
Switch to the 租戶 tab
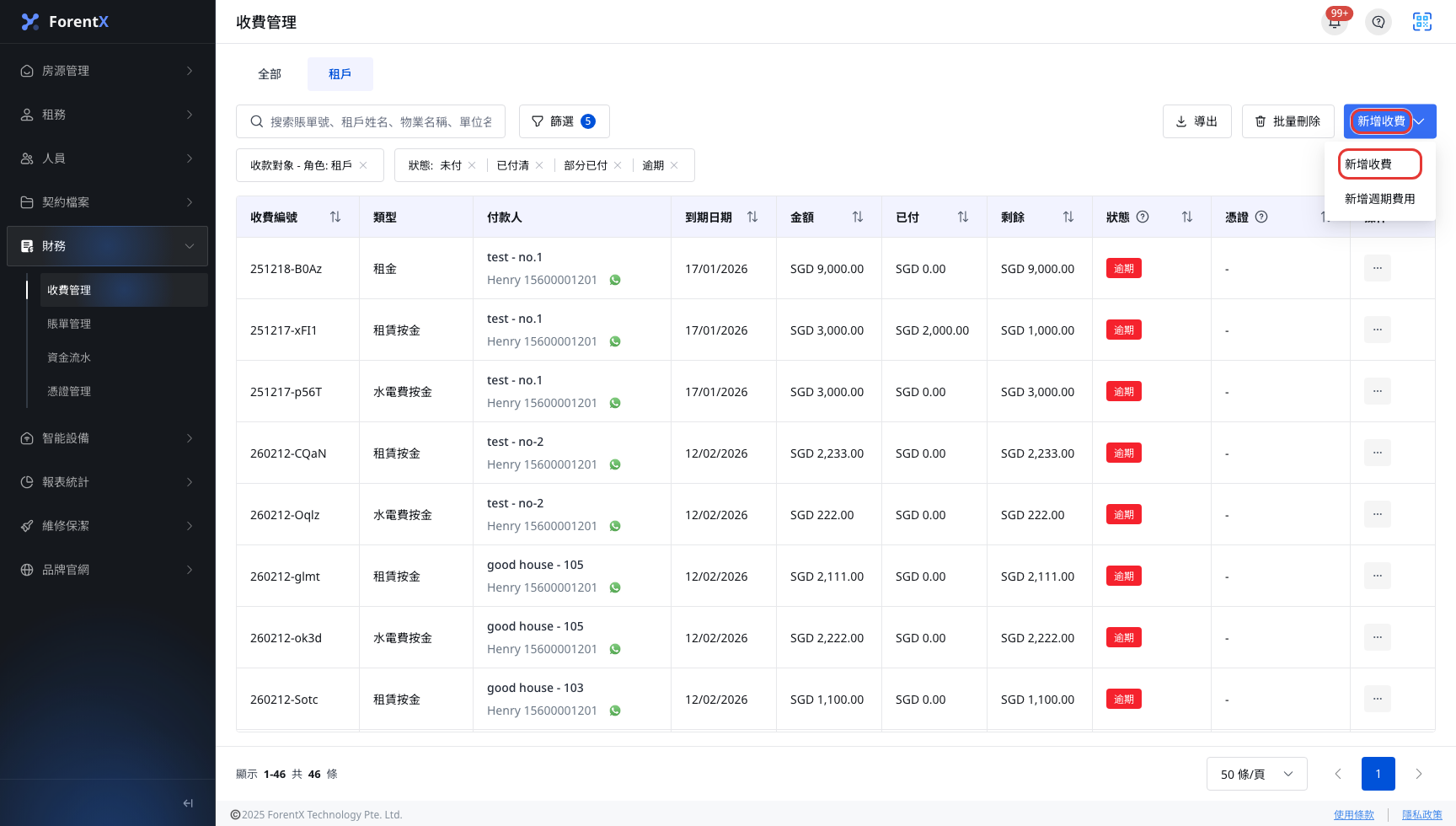[340, 74]
